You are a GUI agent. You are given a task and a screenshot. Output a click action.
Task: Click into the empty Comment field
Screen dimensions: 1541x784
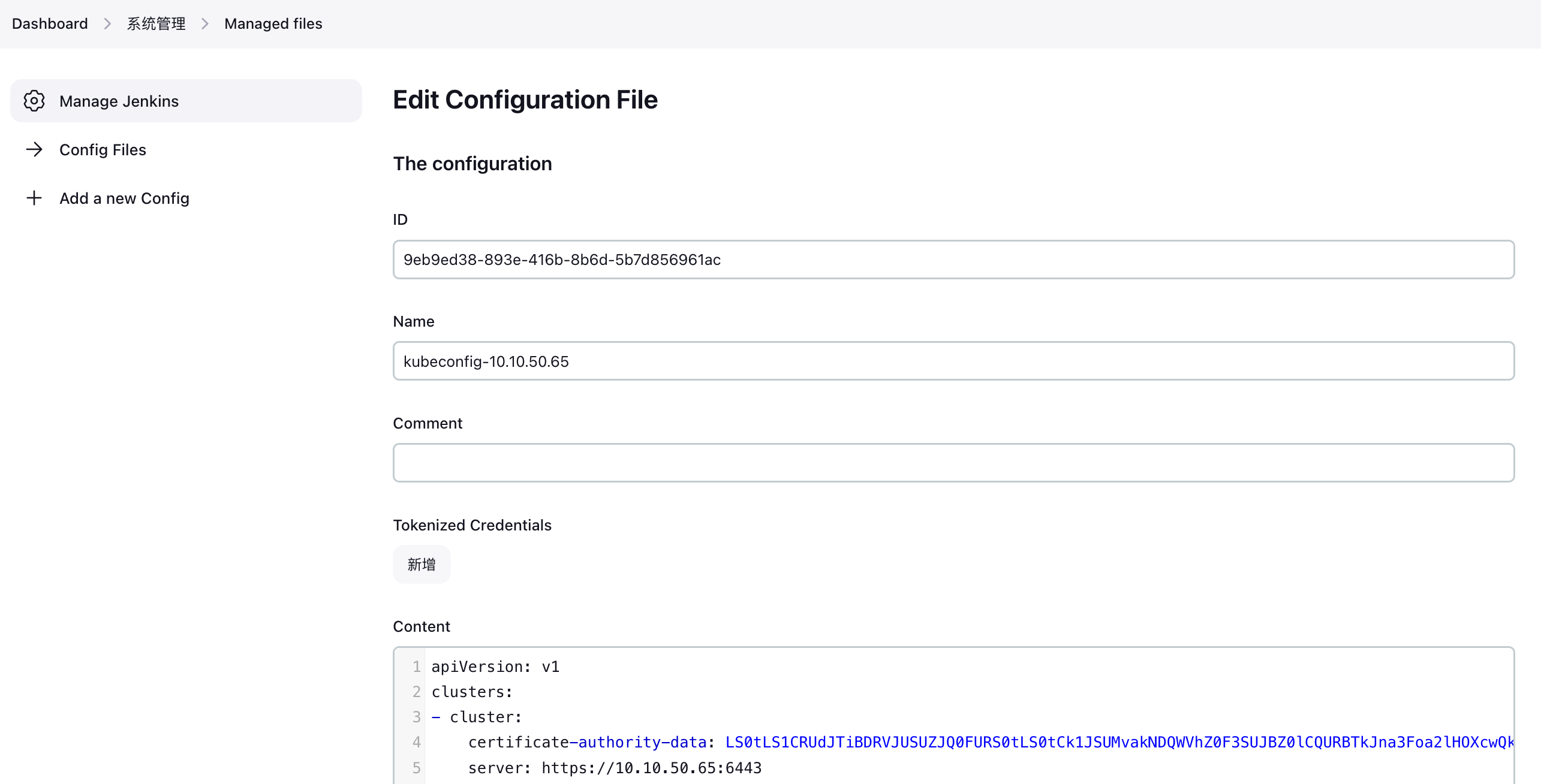[953, 463]
